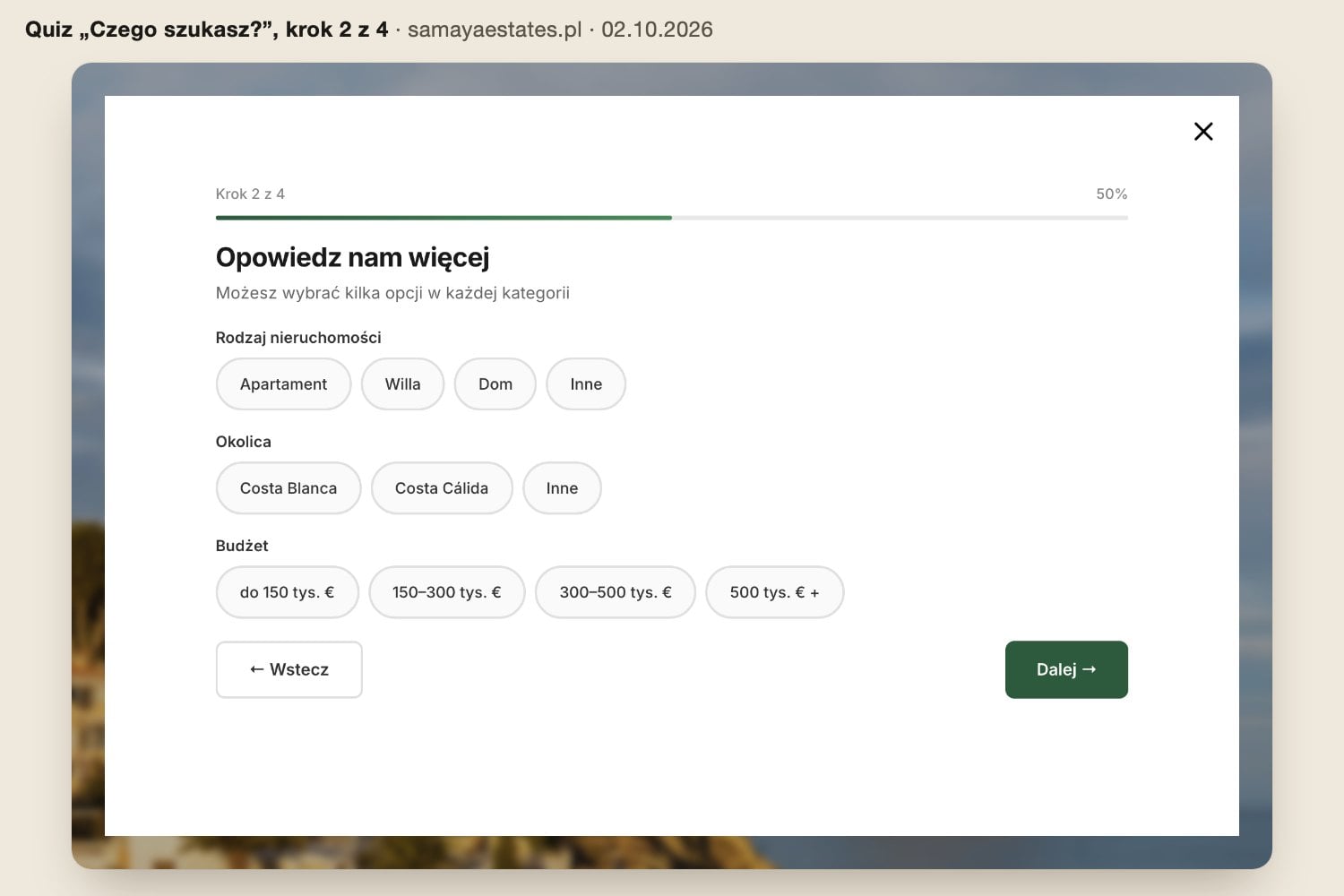Choose the do 150 tys. € budget

287,592
